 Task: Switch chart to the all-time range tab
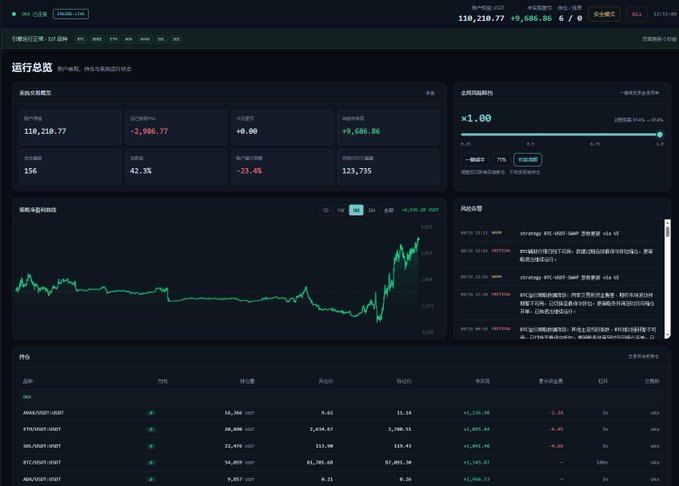(x=388, y=210)
